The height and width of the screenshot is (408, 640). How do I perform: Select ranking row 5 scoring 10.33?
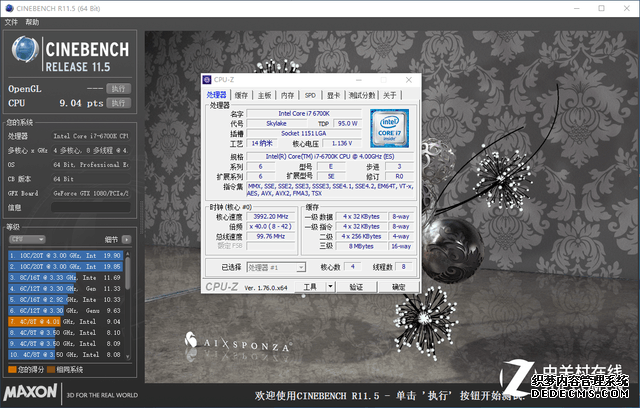point(65,299)
